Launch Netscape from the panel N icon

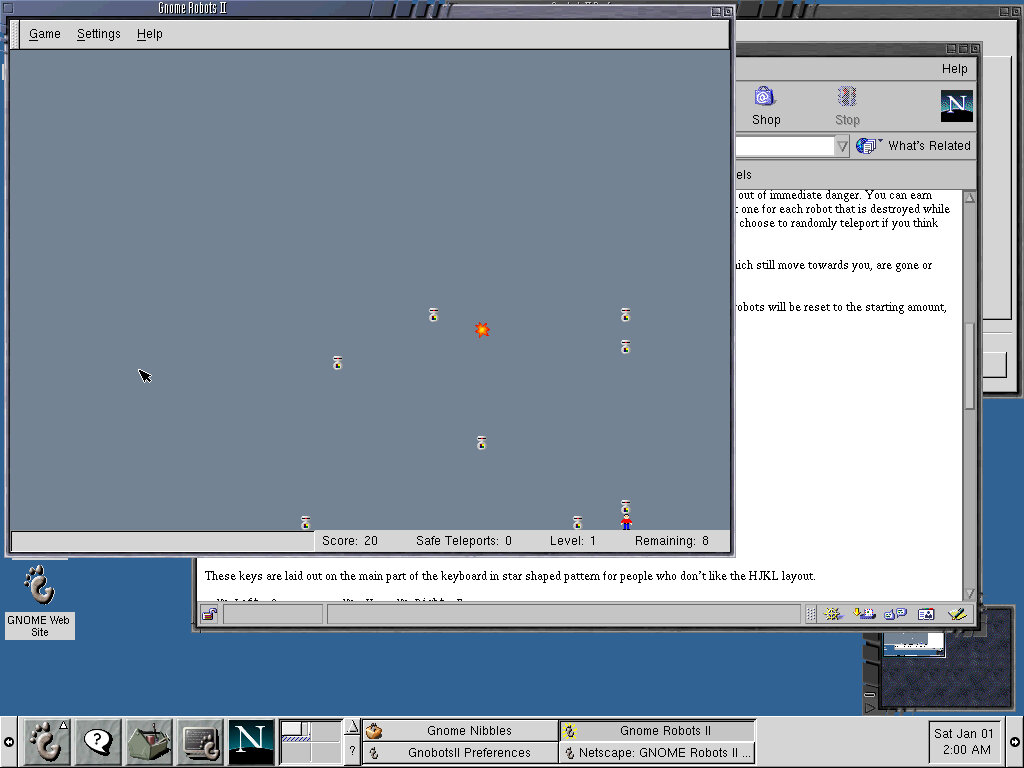251,742
